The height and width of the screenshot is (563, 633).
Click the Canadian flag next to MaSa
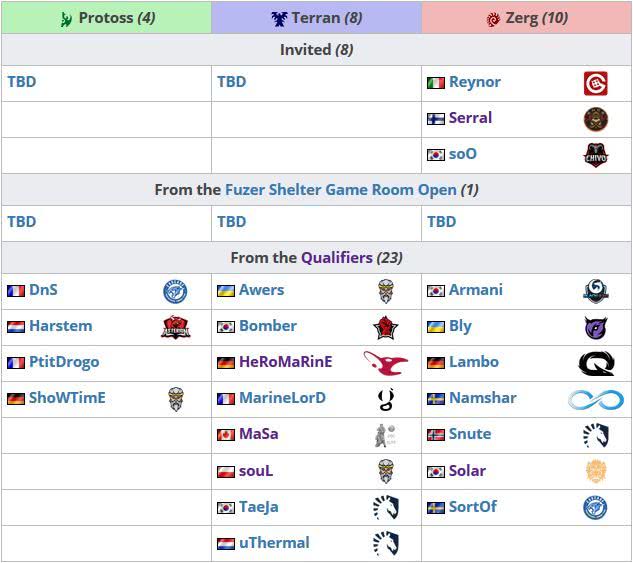[x=226, y=435]
